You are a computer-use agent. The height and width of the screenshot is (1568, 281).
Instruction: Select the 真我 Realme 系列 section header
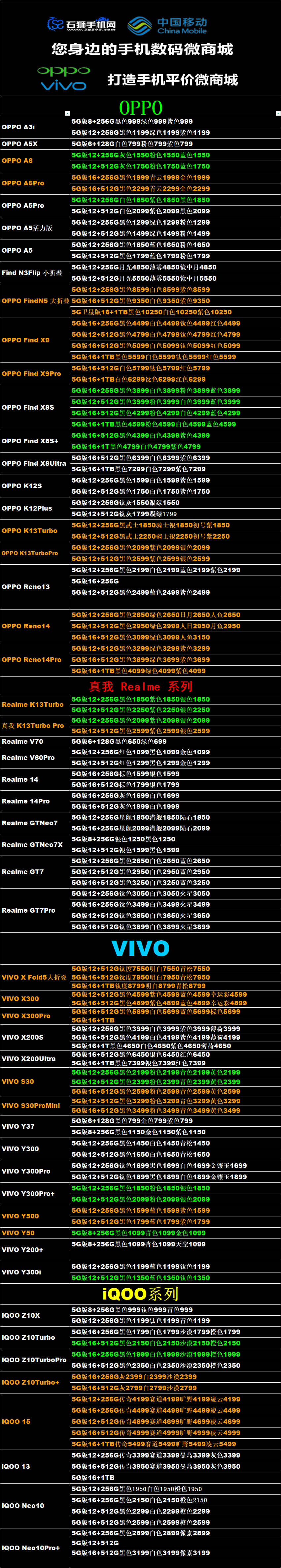[141, 686]
